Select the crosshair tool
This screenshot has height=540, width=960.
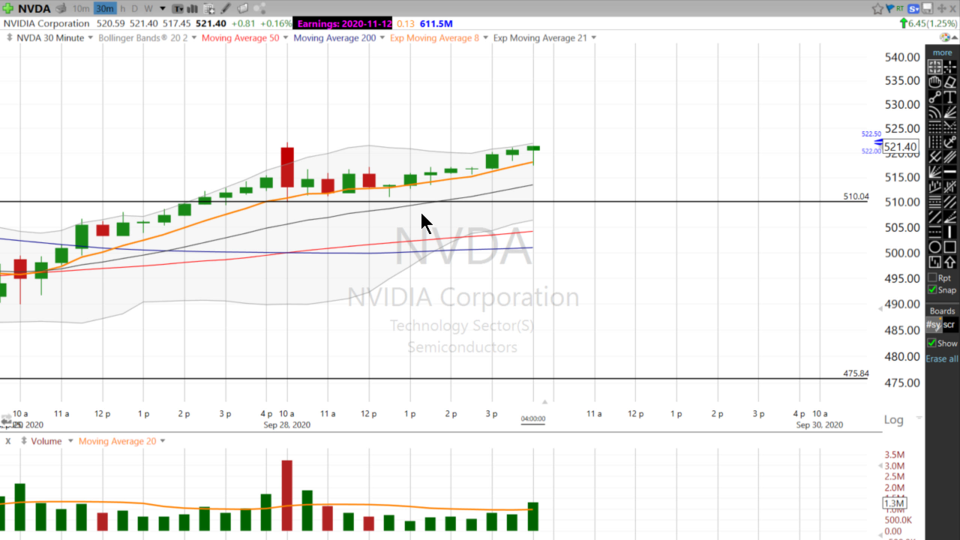[x=950, y=67]
